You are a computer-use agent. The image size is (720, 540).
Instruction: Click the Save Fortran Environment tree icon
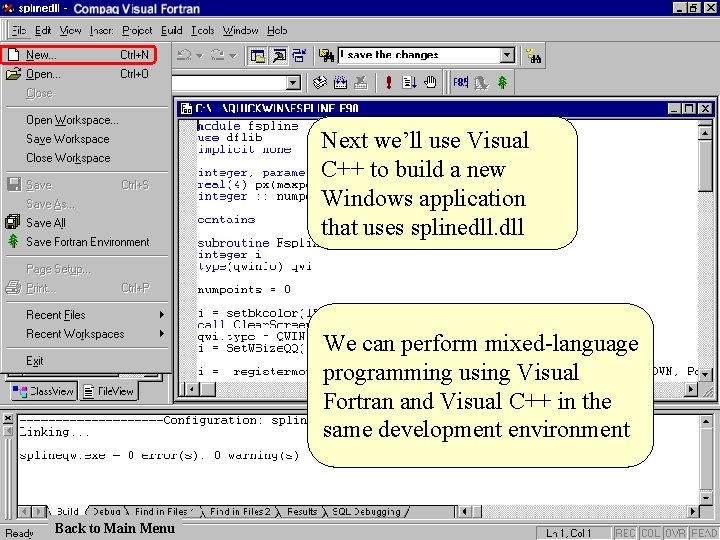[13, 241]
